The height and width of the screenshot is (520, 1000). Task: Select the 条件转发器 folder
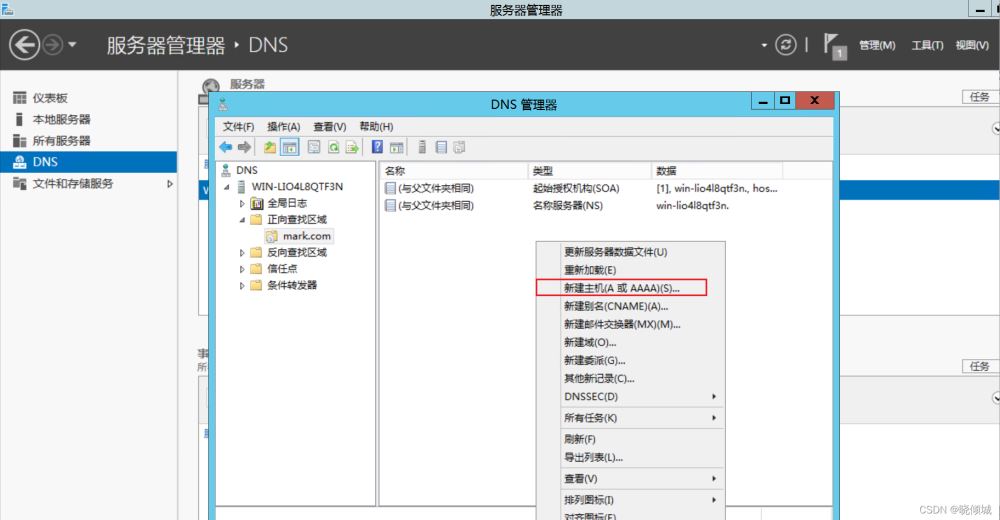(291, 285)
